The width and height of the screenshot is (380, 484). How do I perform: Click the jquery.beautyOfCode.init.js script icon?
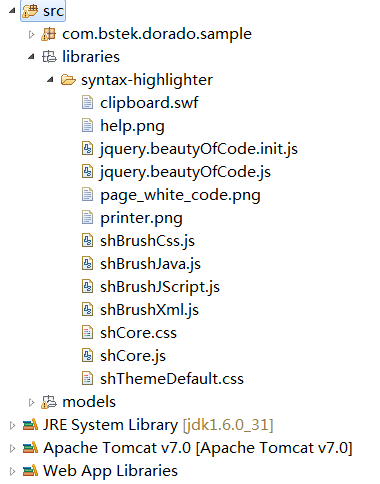coord(87,149)
